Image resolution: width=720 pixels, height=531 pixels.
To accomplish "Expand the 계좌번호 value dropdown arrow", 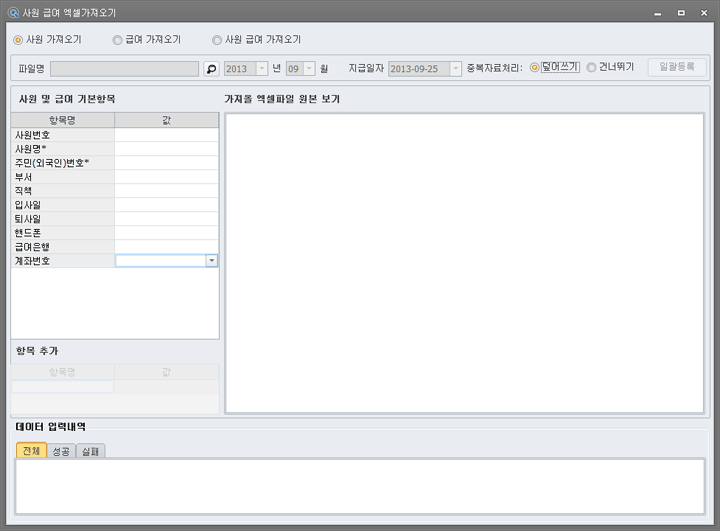I will coord(211,260).
